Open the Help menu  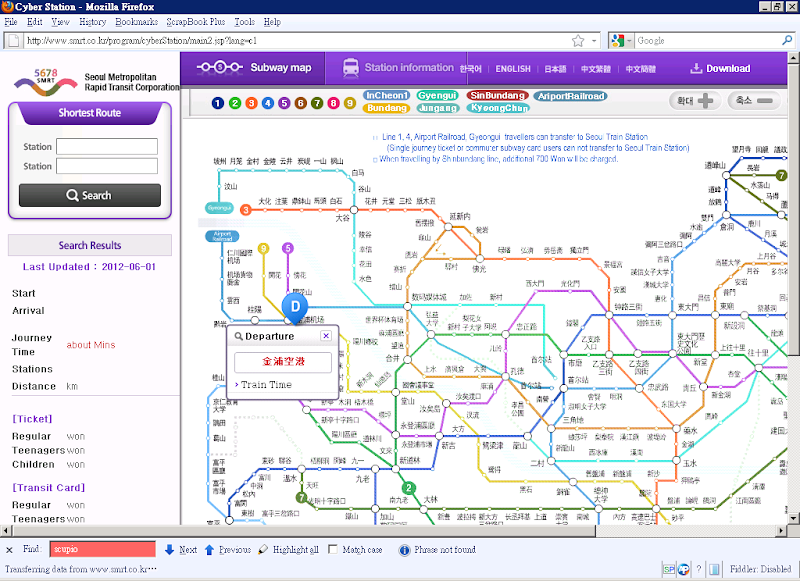(x=272, y=22)
